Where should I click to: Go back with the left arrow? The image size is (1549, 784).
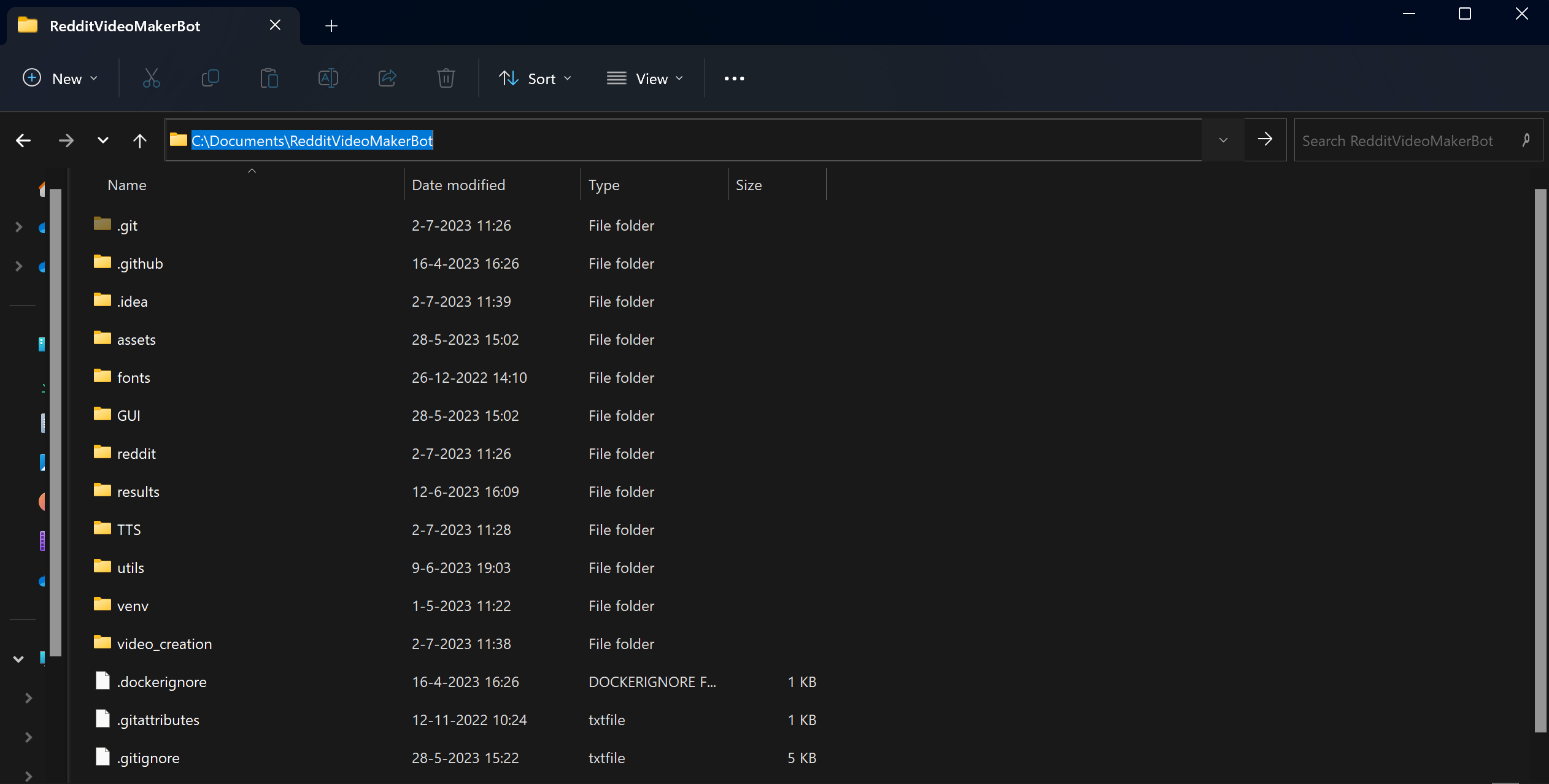tap(23, 140)
